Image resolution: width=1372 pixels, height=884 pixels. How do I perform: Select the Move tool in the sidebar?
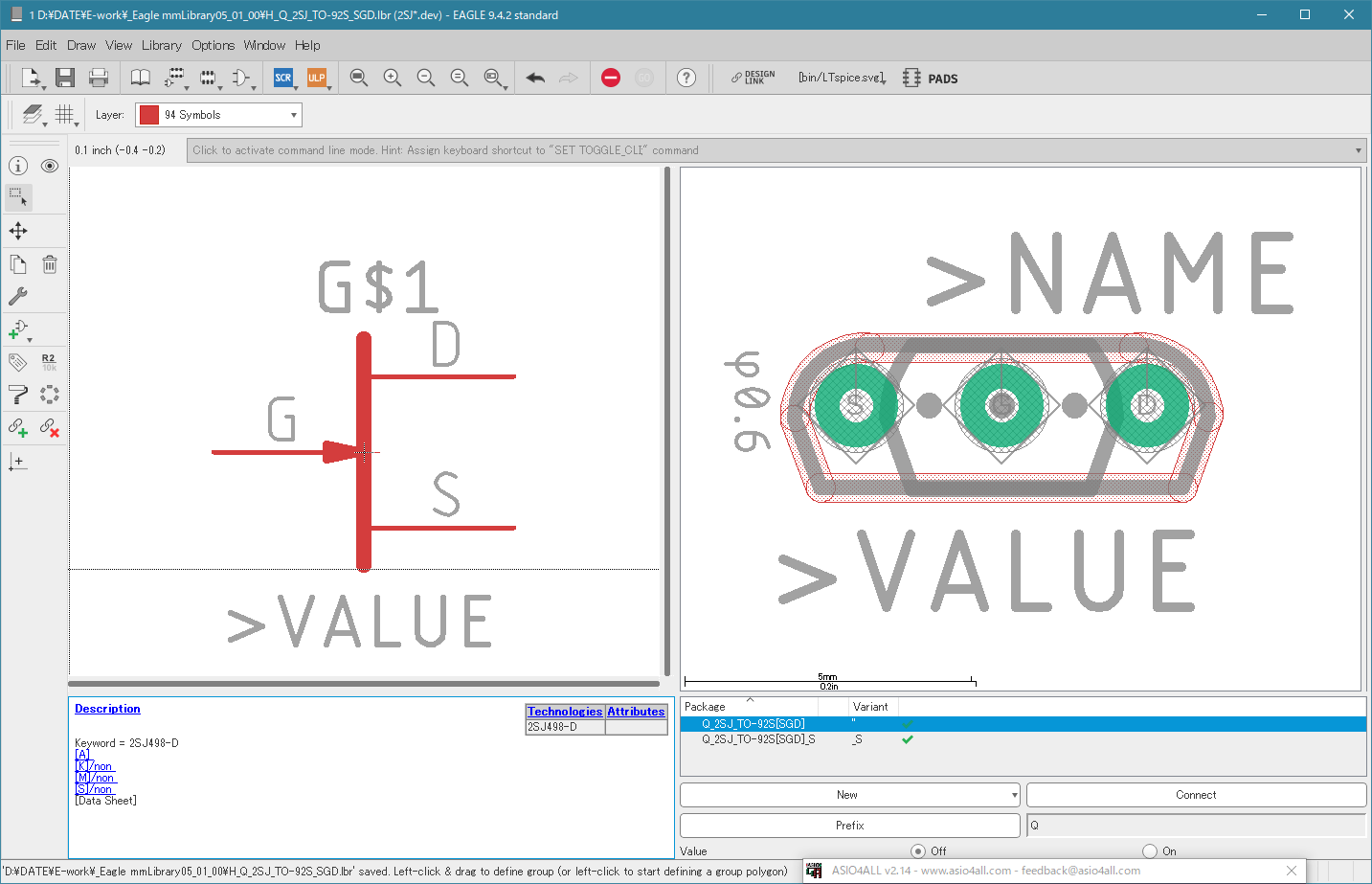point(18,231)
